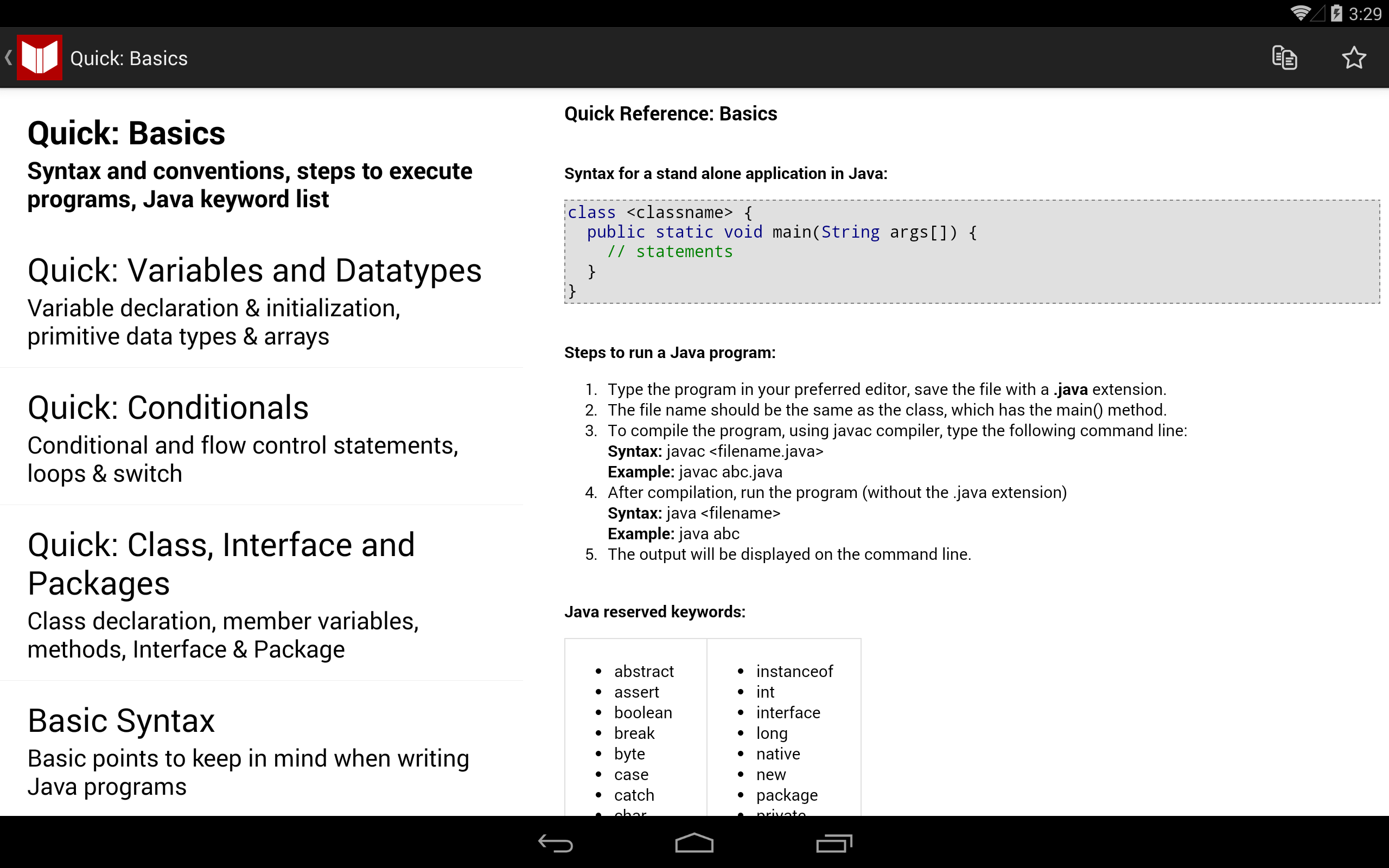Image resolution: width=1389 pixels, height=868 pixels.
Task: Mark page as favorite with star icon
Action: (1354, 58)
